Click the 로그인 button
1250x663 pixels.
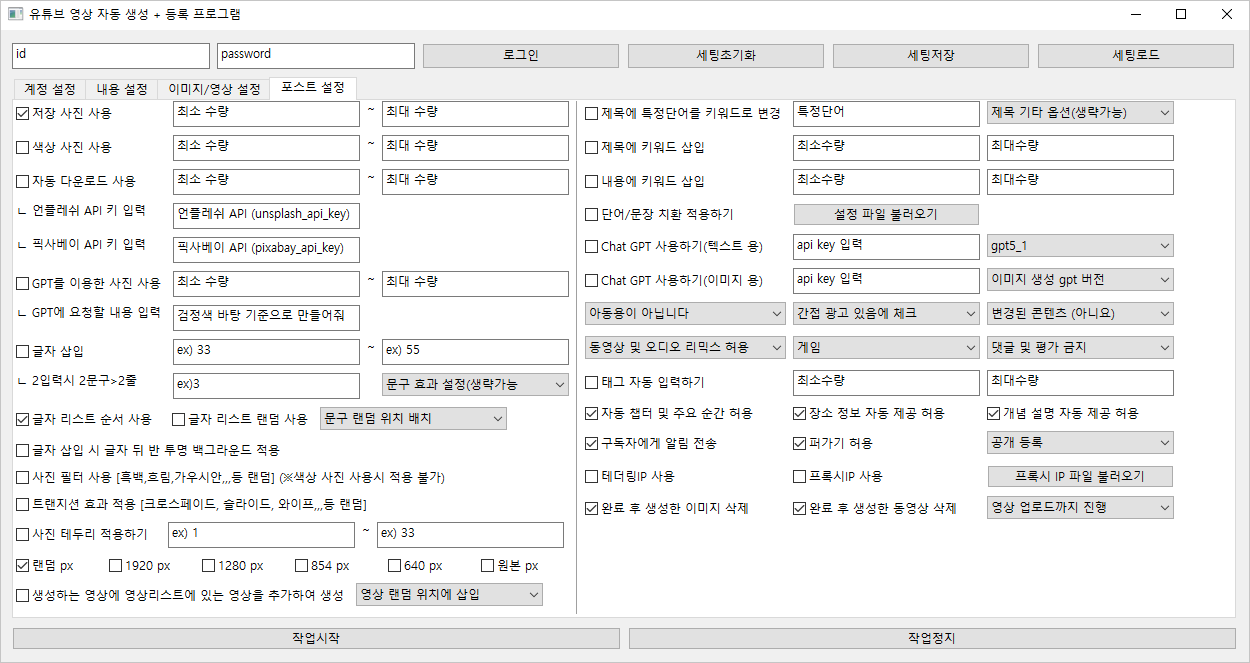point(519,56)
